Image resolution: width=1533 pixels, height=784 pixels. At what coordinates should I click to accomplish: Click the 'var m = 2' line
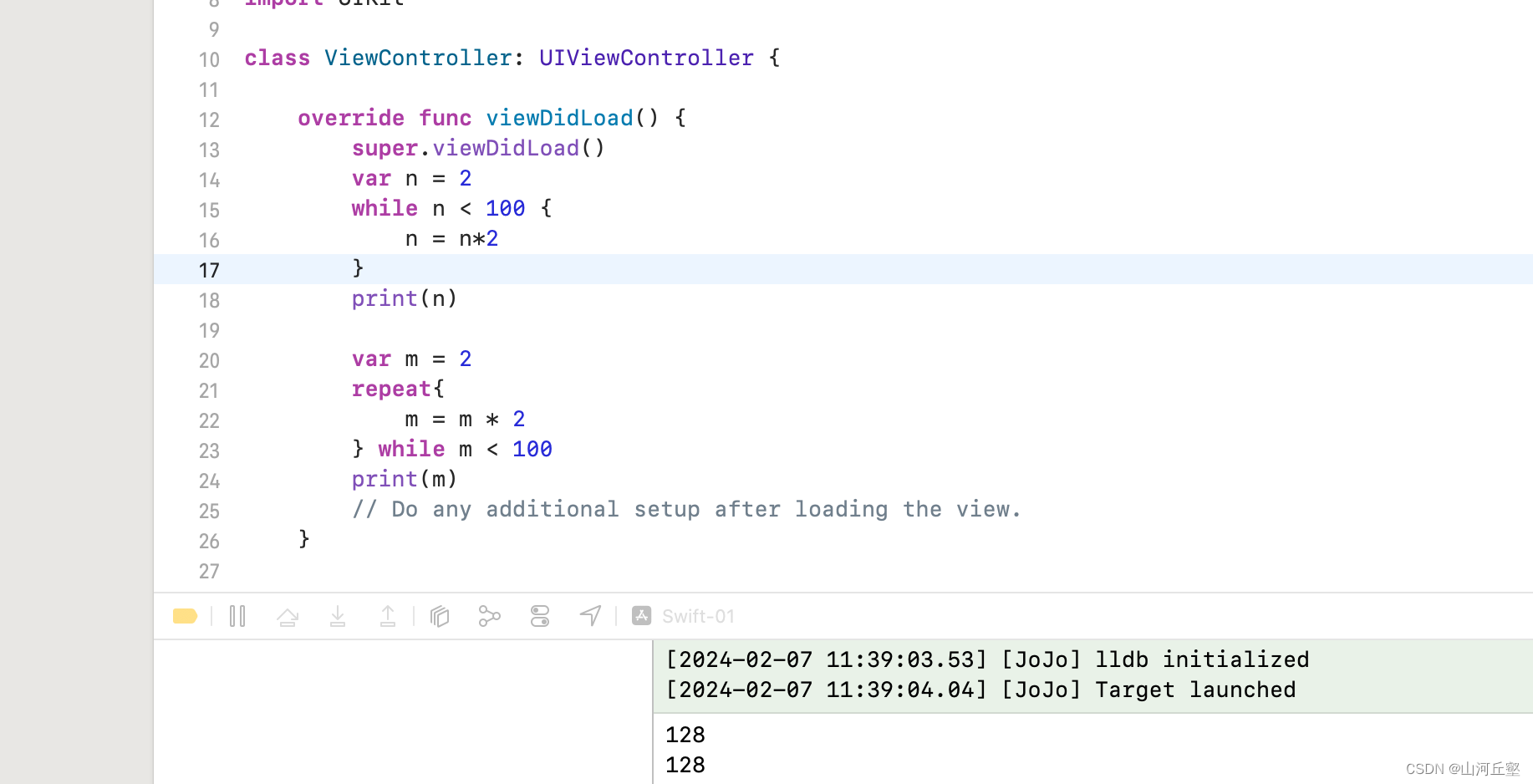412,359
